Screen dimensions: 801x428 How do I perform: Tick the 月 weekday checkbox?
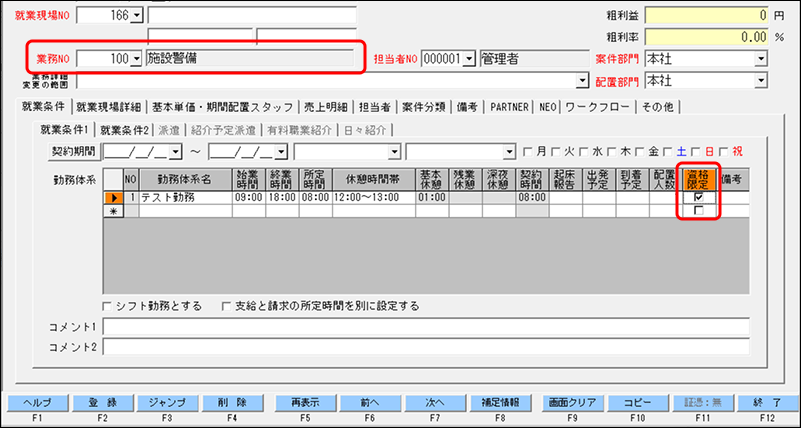coord(528,152)
